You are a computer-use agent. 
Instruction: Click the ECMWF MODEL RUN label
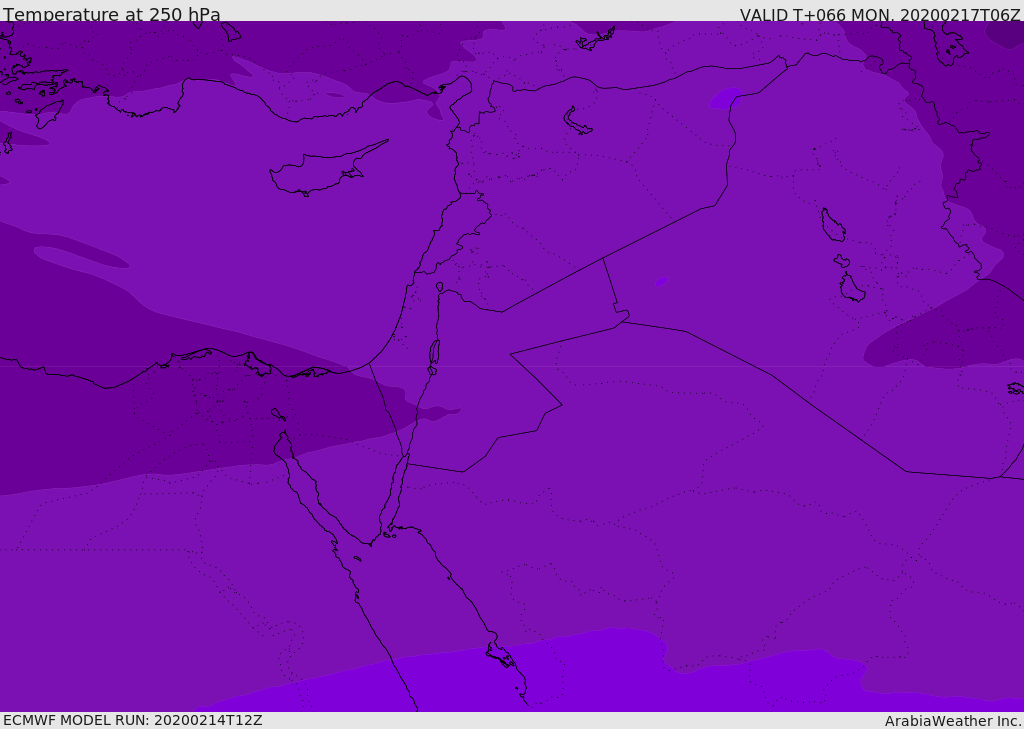click(133, 720)
